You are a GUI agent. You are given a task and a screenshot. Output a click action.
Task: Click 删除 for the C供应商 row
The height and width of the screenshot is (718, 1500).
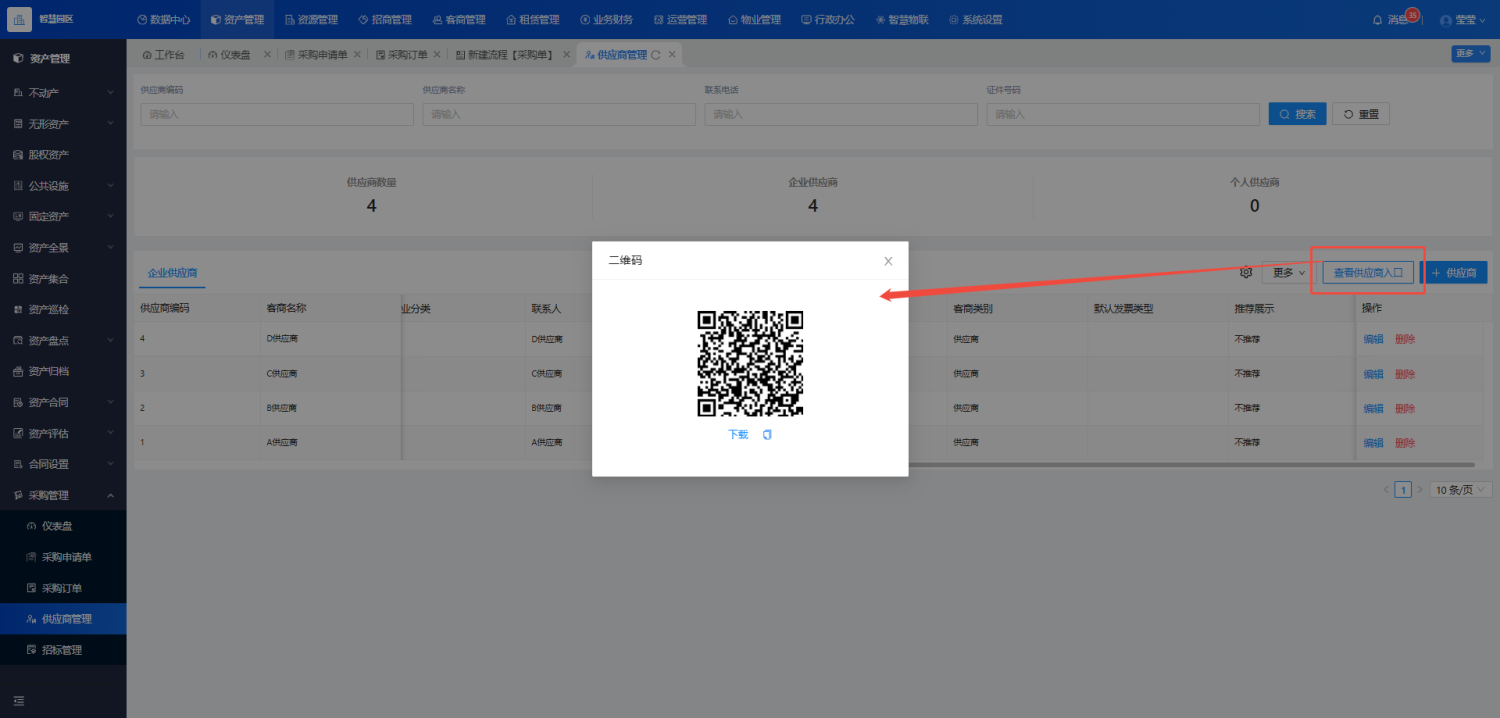(1405, 374)
